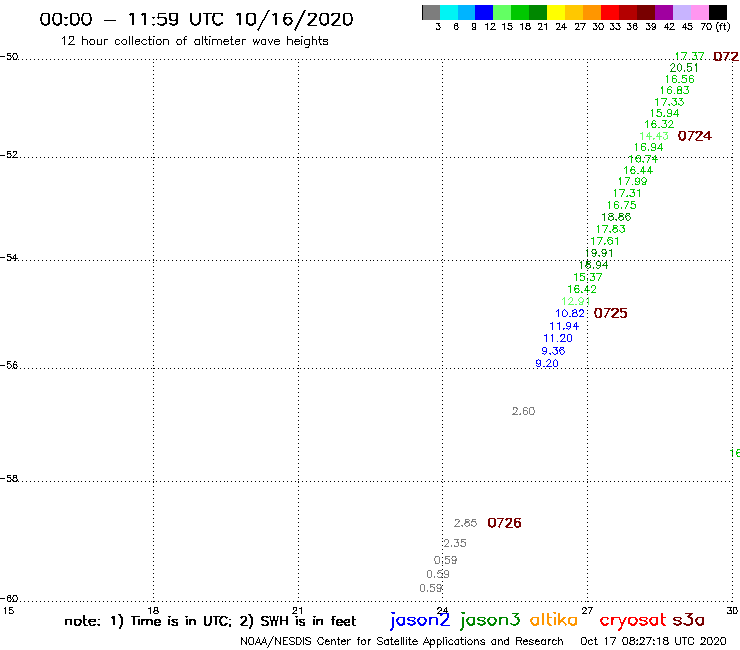Click the blue reading 9.36

[x=553, y=351]
